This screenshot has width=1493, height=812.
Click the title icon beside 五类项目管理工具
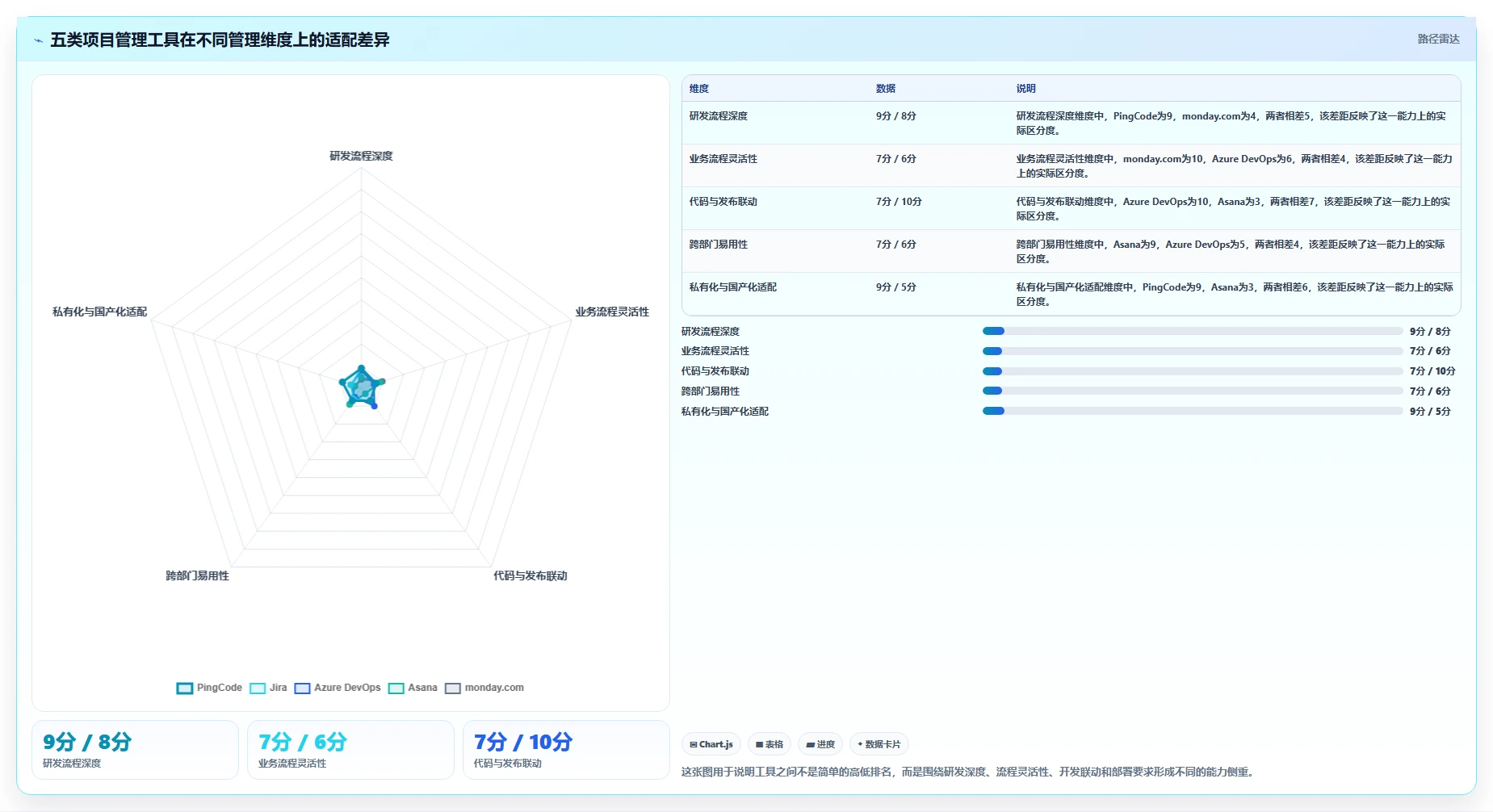coord(38,40)
